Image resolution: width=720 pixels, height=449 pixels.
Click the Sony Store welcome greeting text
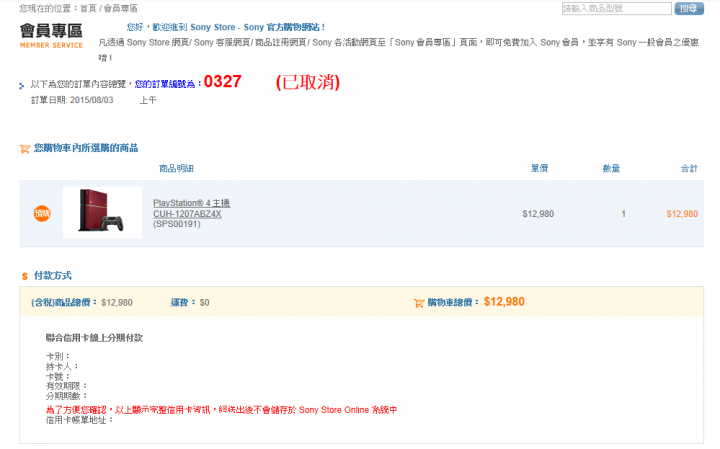[225, 28]
